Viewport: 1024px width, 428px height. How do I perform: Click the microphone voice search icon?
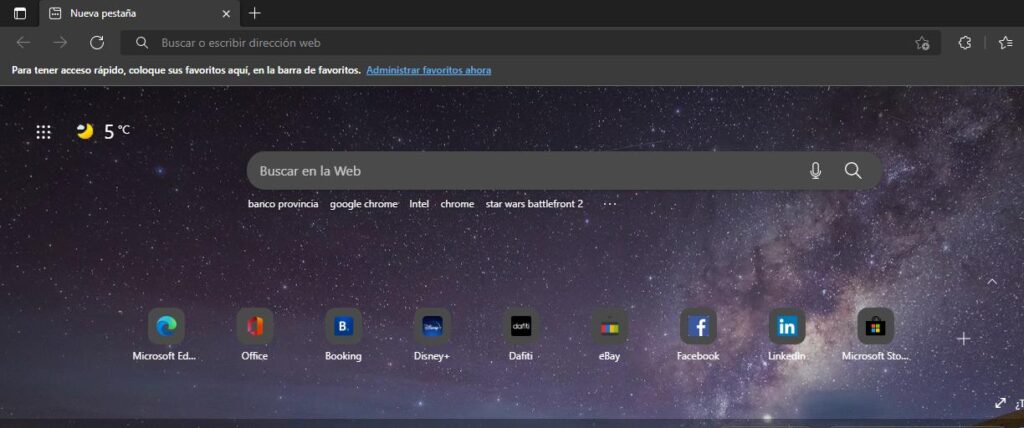click(x=815, y=171)
